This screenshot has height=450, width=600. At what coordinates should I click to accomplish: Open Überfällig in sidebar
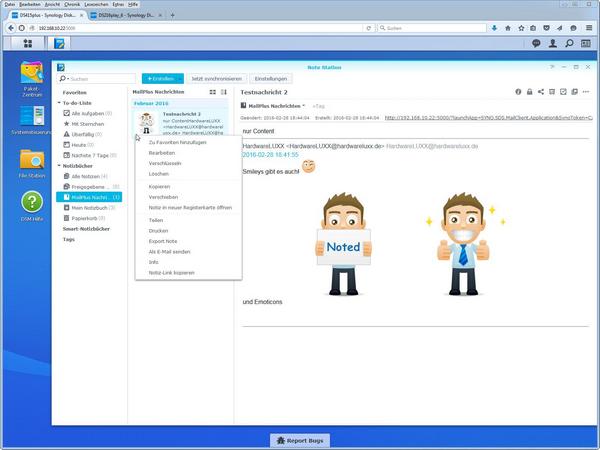pos(83,134)
